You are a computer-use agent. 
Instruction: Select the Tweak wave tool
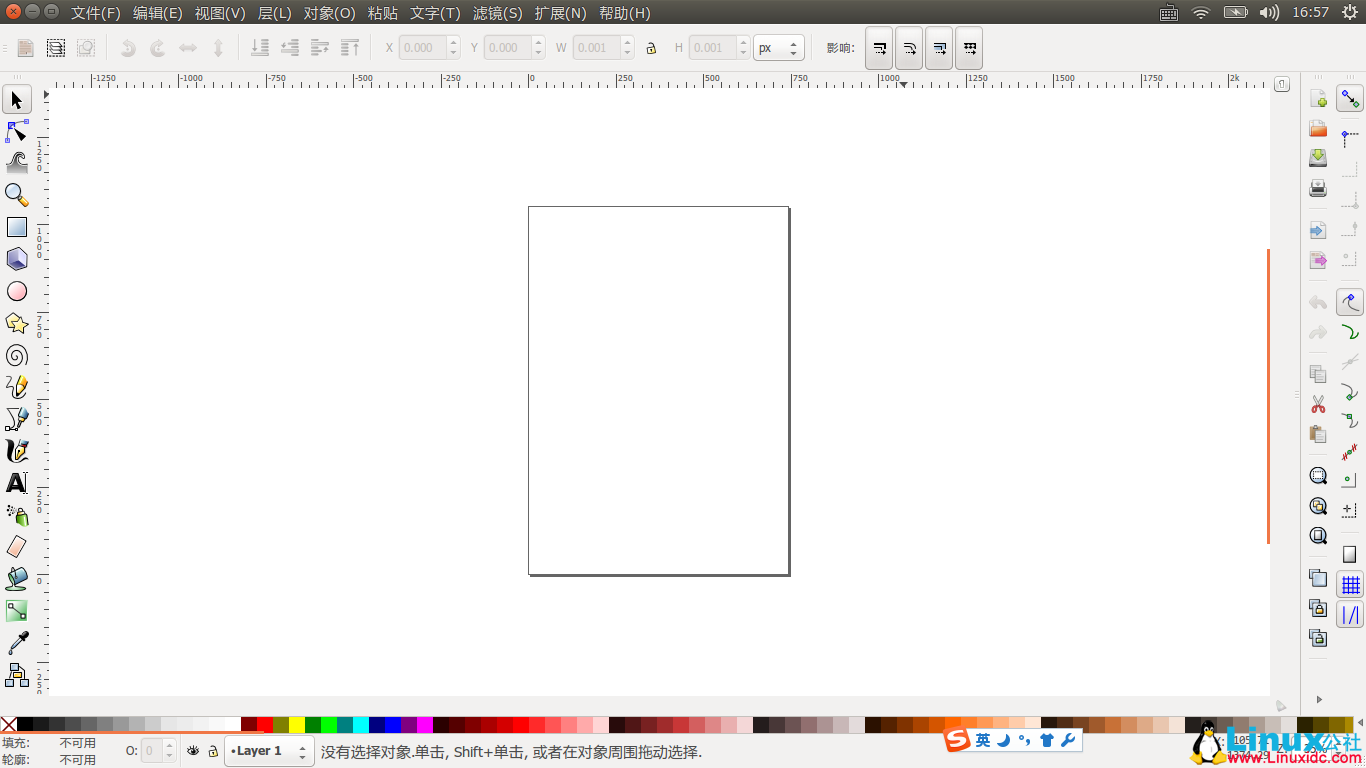point(17,163)
